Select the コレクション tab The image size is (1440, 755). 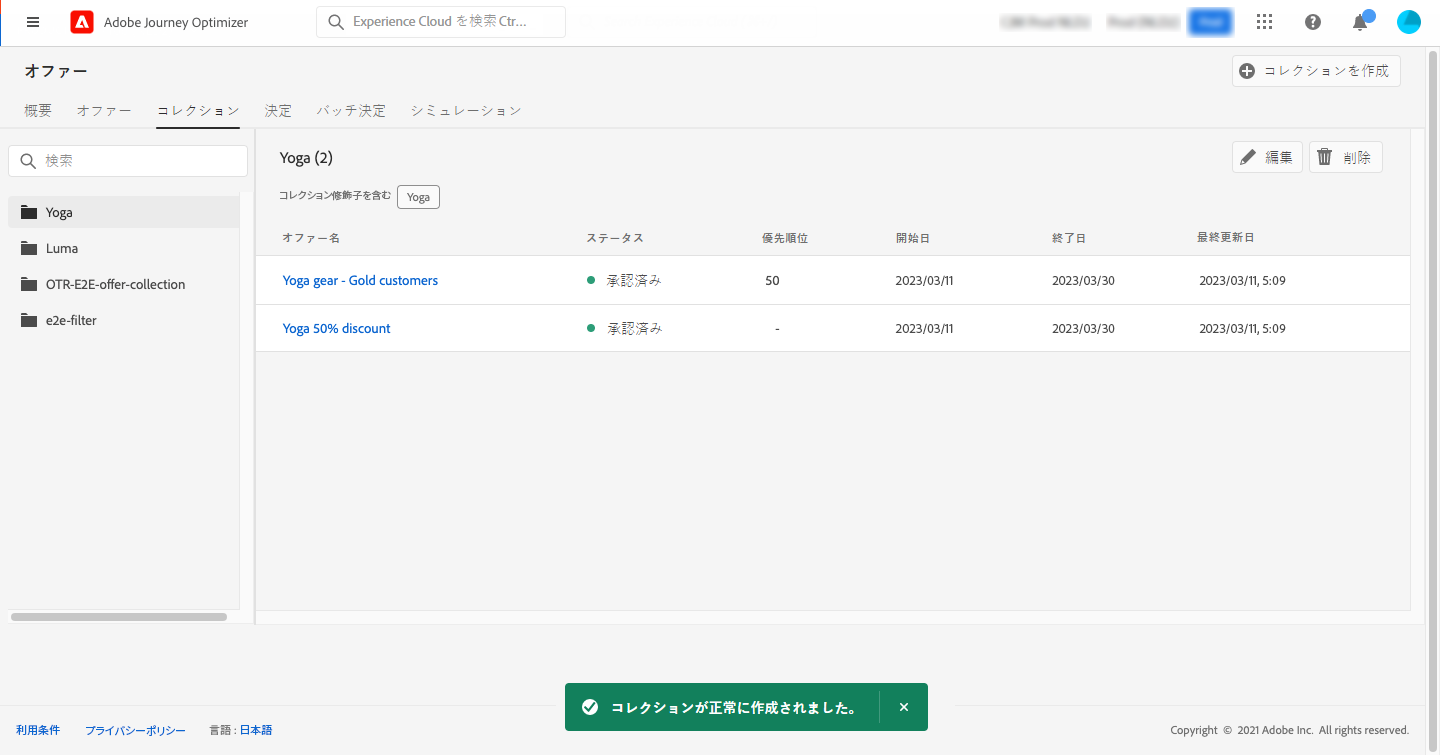pos(198,111)
